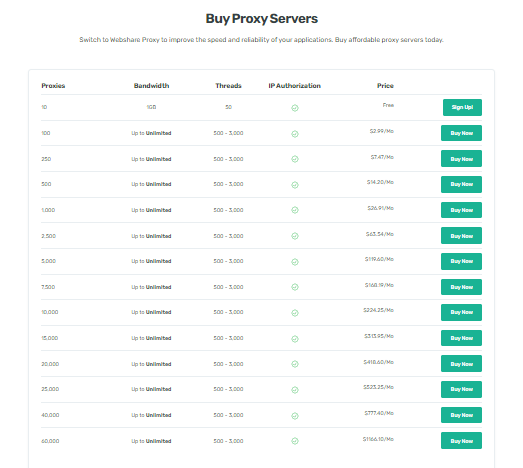Click IP Authorization checkmark in 60,000 proxies row

295,441
